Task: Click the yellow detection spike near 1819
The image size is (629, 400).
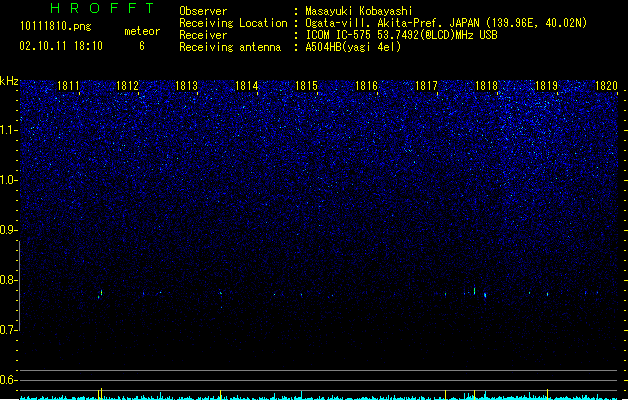Action: 548,394
